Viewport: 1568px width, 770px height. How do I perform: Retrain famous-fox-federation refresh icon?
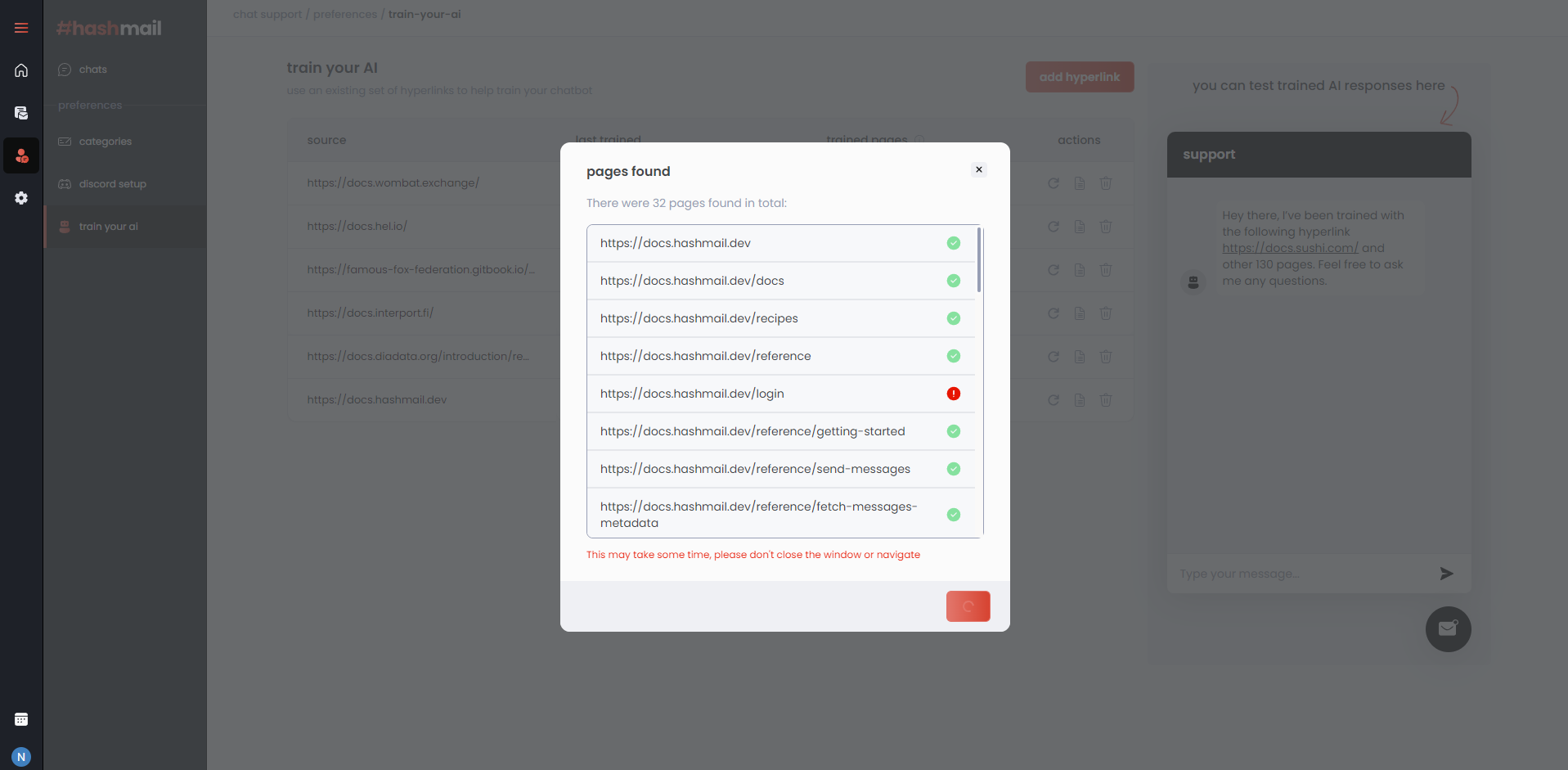tap(1054, 270)
